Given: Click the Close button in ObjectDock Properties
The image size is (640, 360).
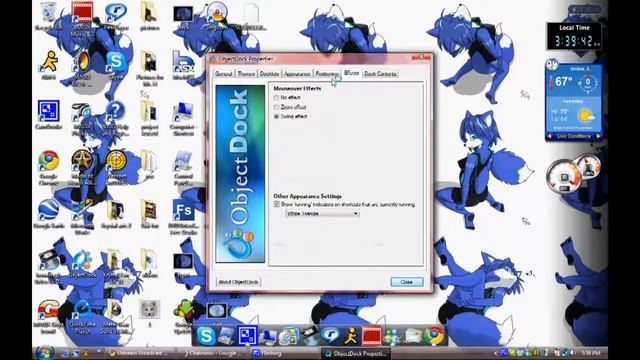Looking at the screenshot, I should (x=407, y=282).
